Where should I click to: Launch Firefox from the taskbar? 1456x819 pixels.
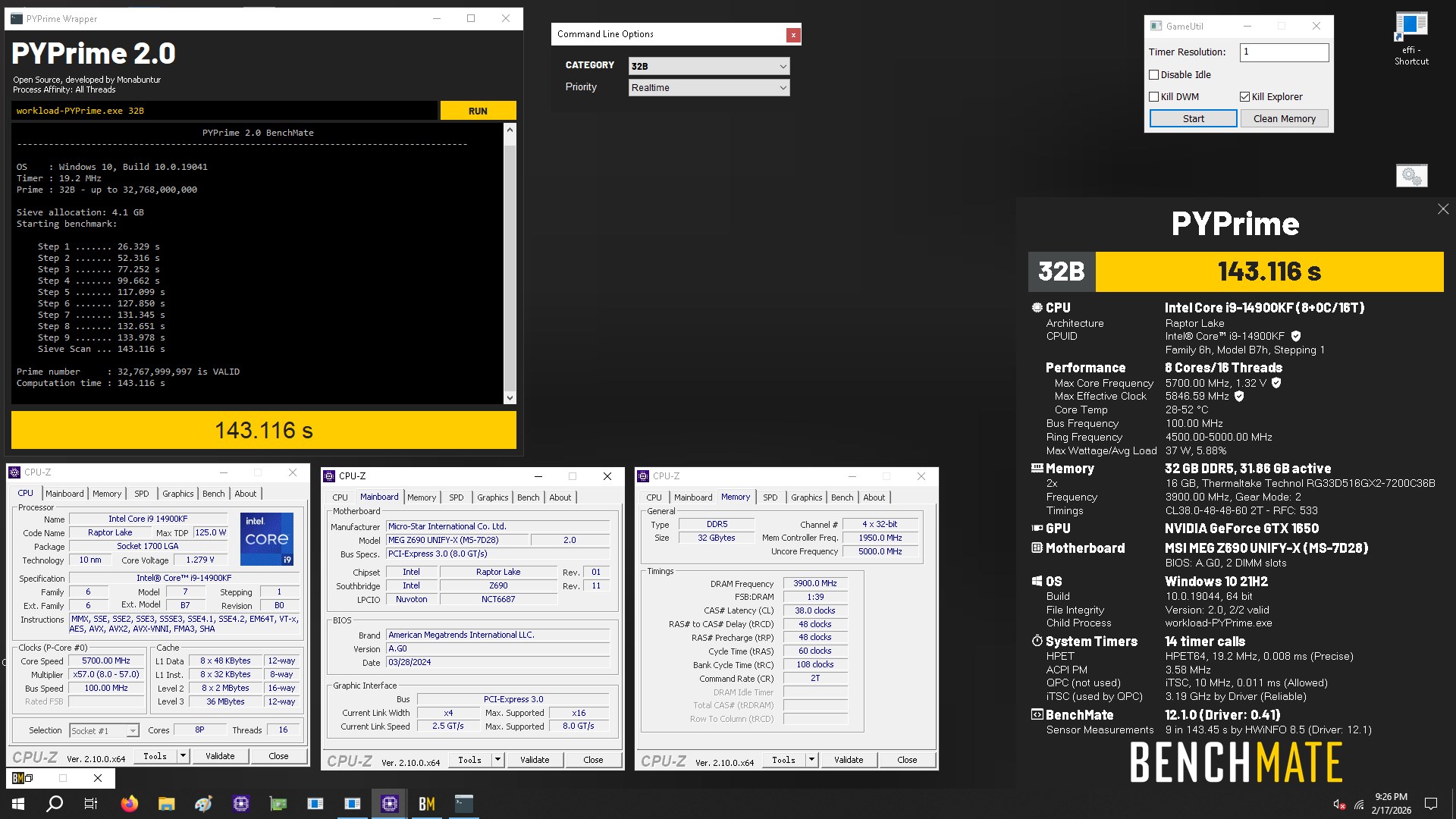130,804
